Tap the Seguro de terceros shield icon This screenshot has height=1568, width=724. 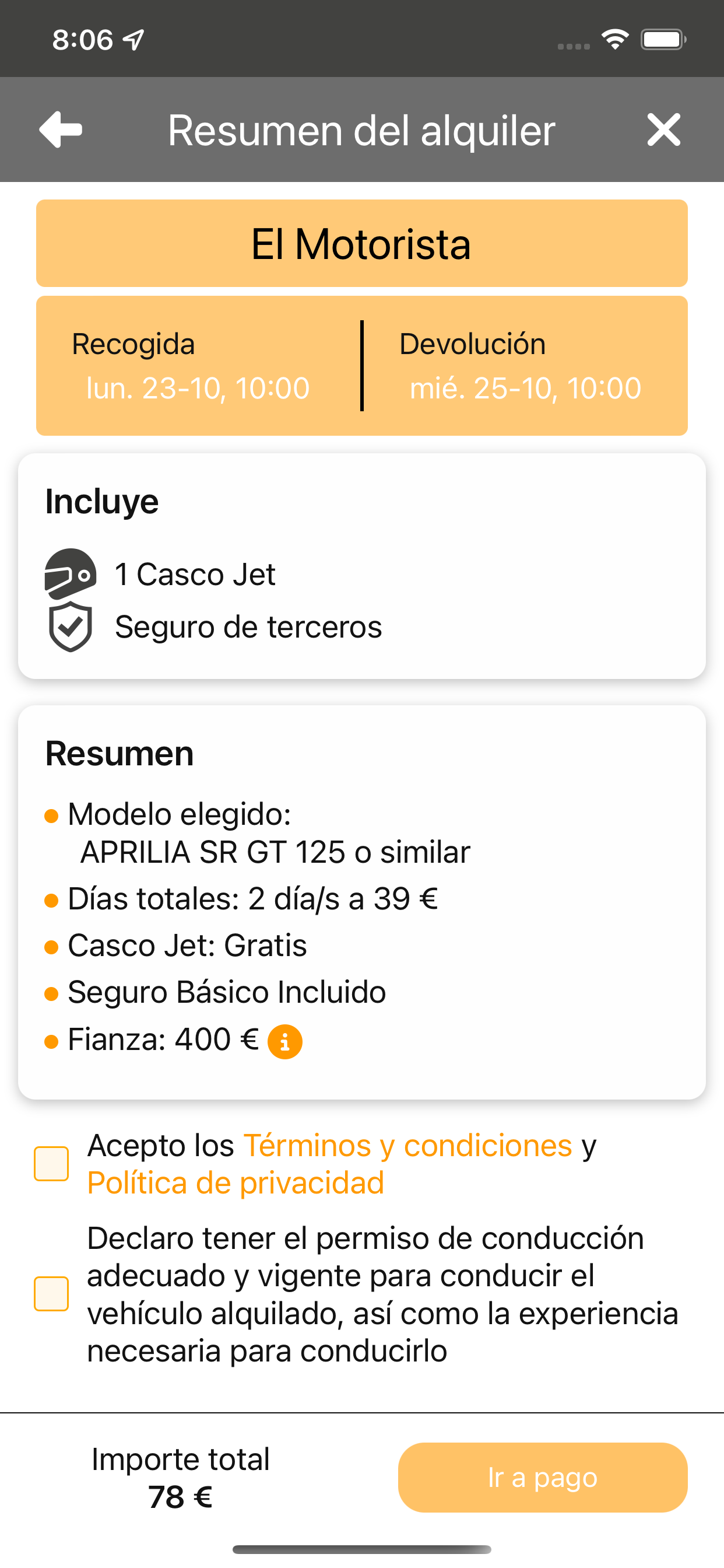point(70,627)
